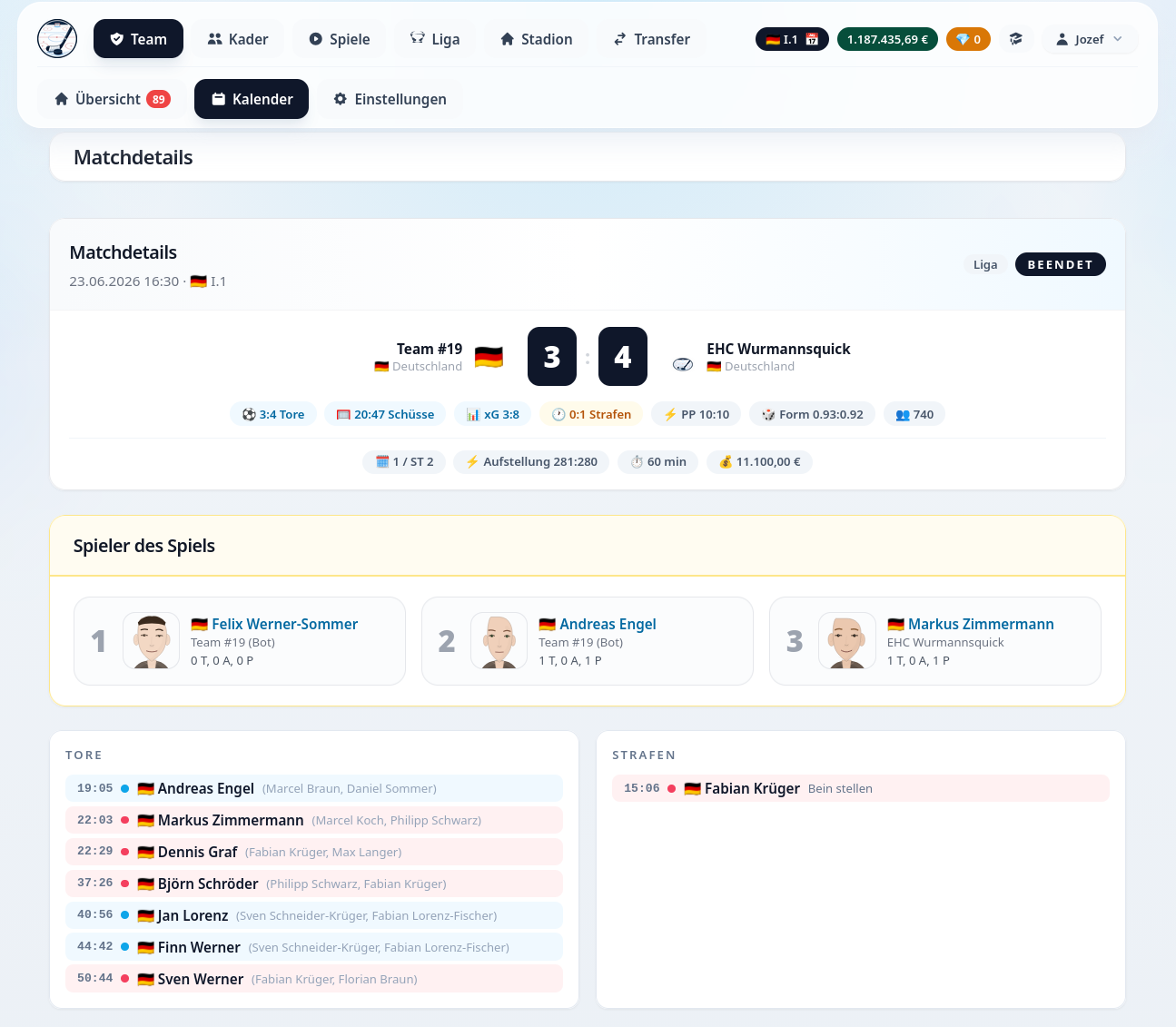Click the BEENDET status badge
The height and width of the screenshot is (1027, 1176).
(1060, 264)
